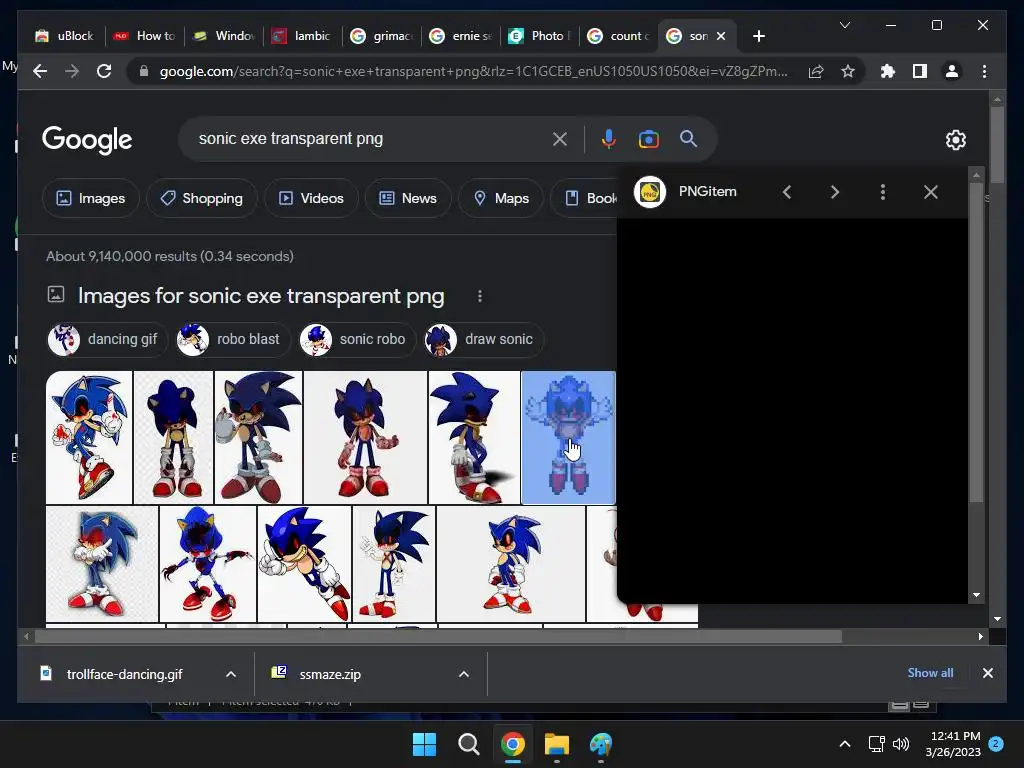This screenshot has height=768, width=1024.
Task: Filter results by News
Action: point(408,198)
